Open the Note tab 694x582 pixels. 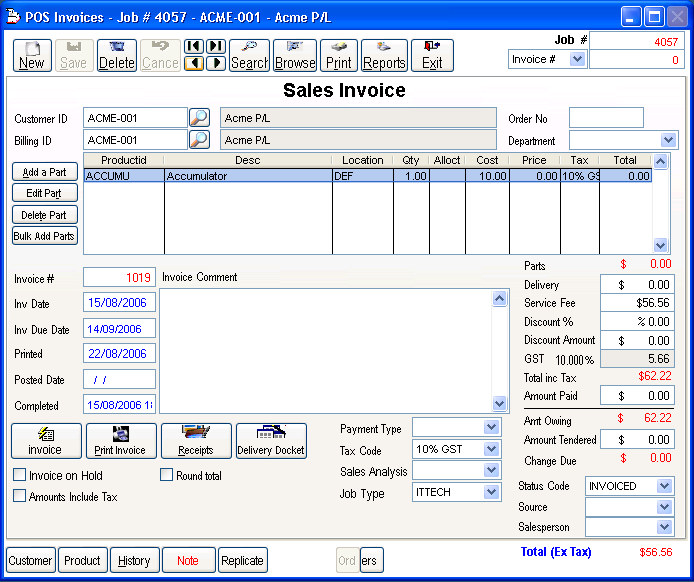pos(188,561)
